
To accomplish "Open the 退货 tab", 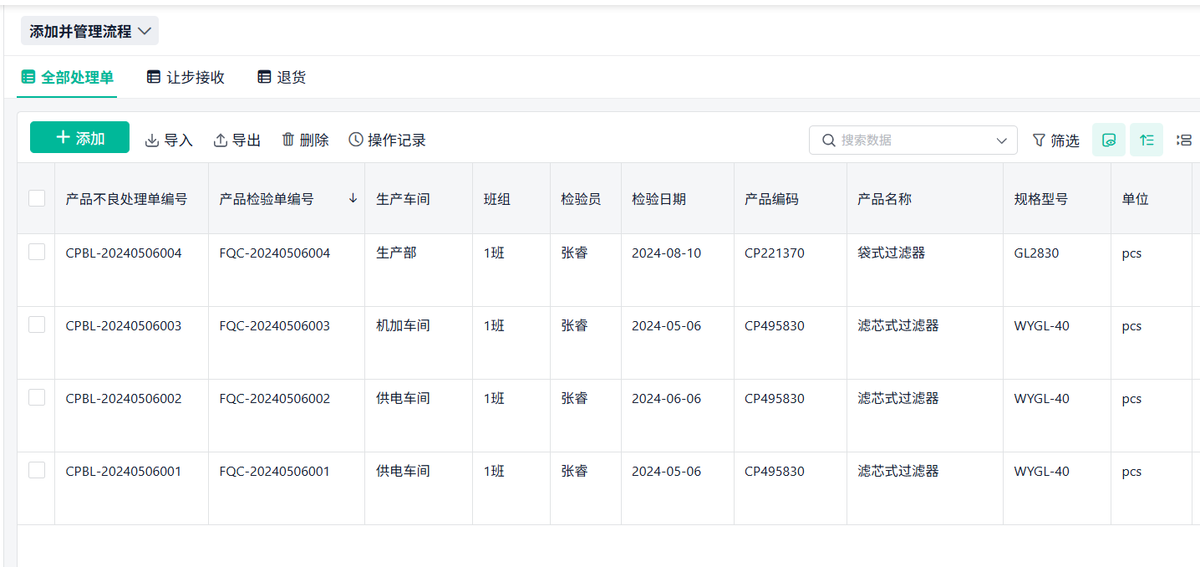I will [x=282, y=77].
